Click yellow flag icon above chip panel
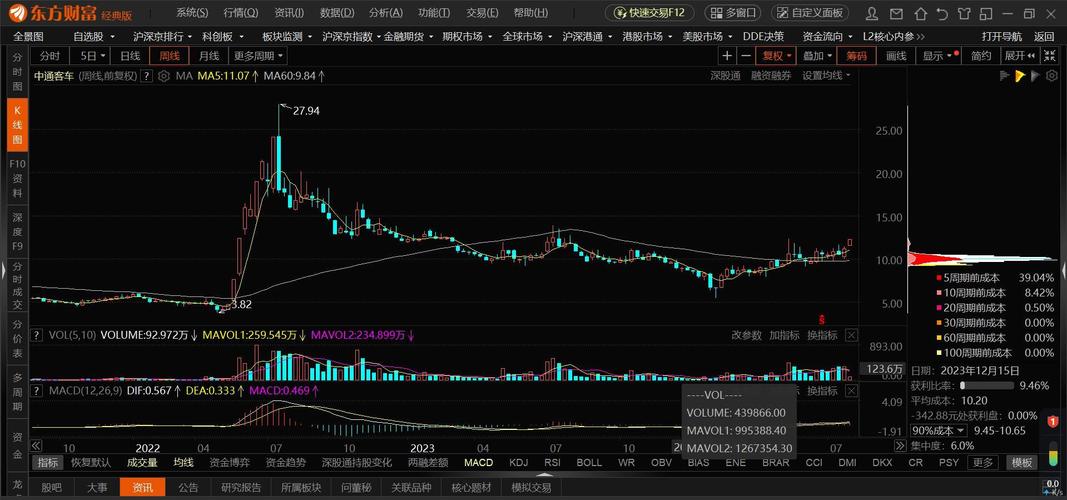1067x500 pixels. tap(1020, 76)
